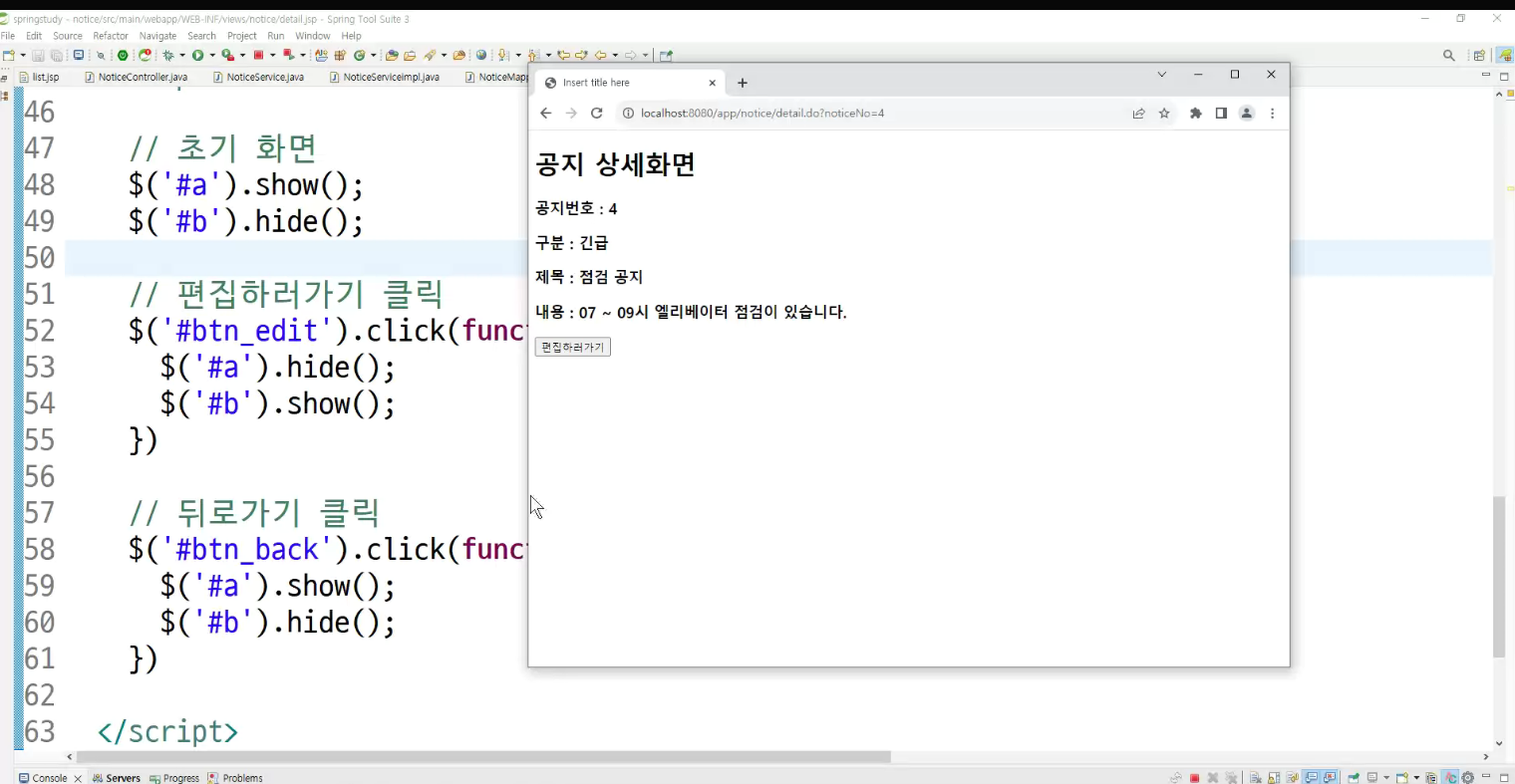
Task: Click the Debug bug icon
Action: pos(168,56)
